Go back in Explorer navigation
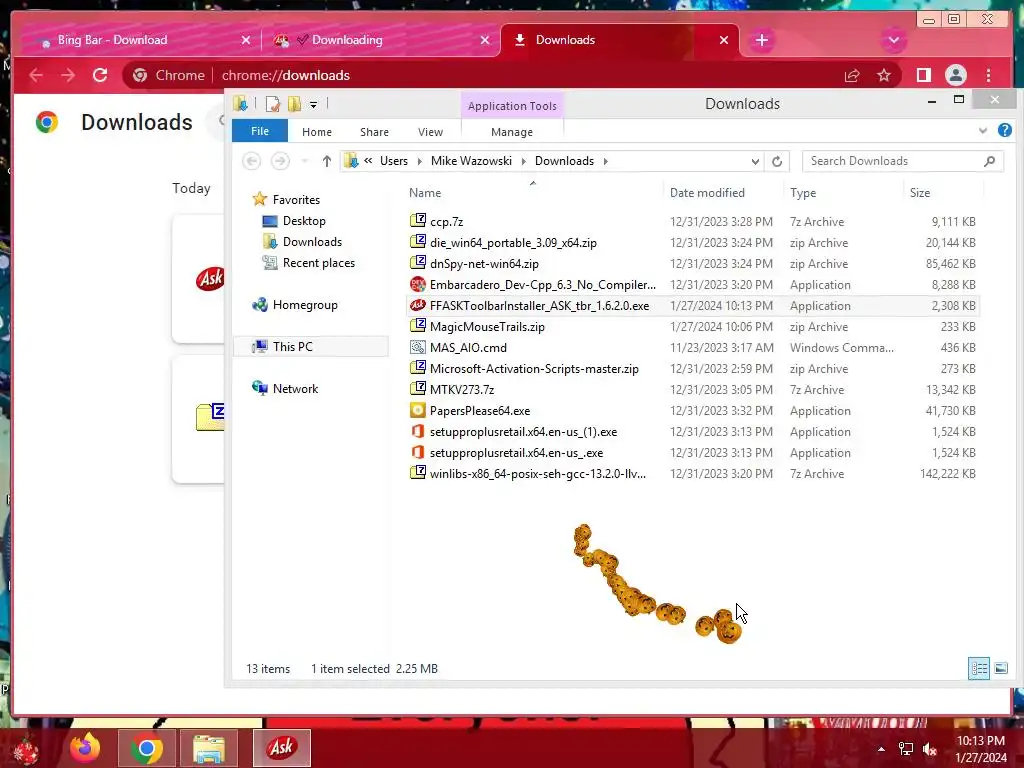This screenshot has height=768, width=1024. 251,161
